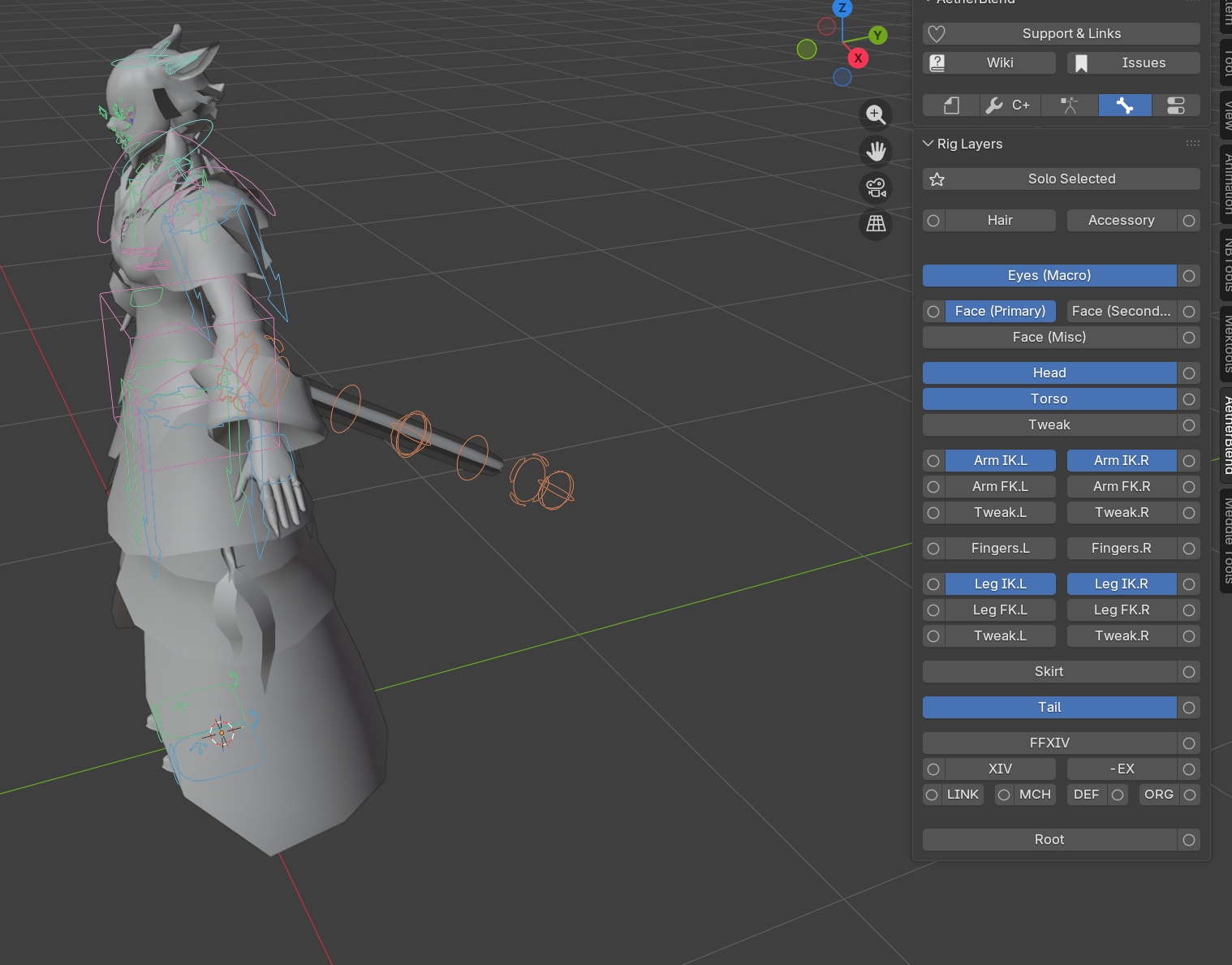Disable the Face (Primary) layer
Viewport: 1232px width, 965px height.
tap(1001, 312)
